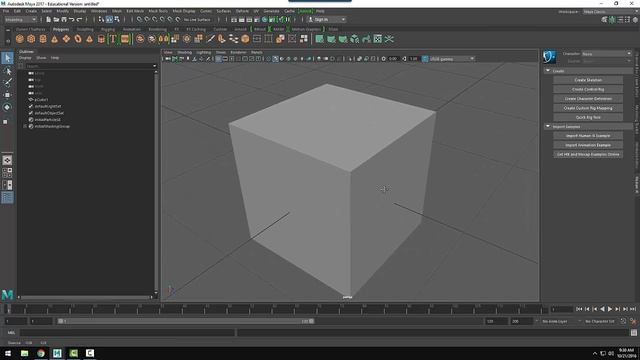Click the New Scene icon in status line
This screenshot has width=640, height=360.
[x=49, y=19]
